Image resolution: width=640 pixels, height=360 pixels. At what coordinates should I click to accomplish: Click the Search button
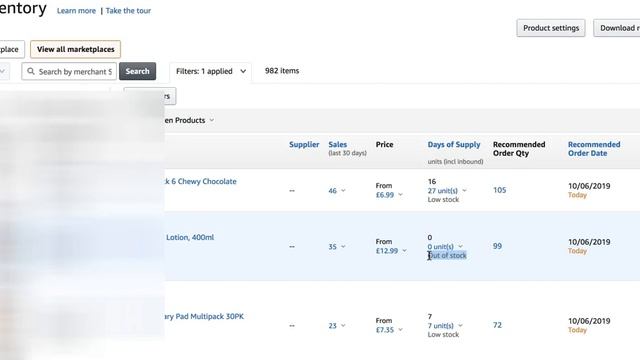click(138, 71)
